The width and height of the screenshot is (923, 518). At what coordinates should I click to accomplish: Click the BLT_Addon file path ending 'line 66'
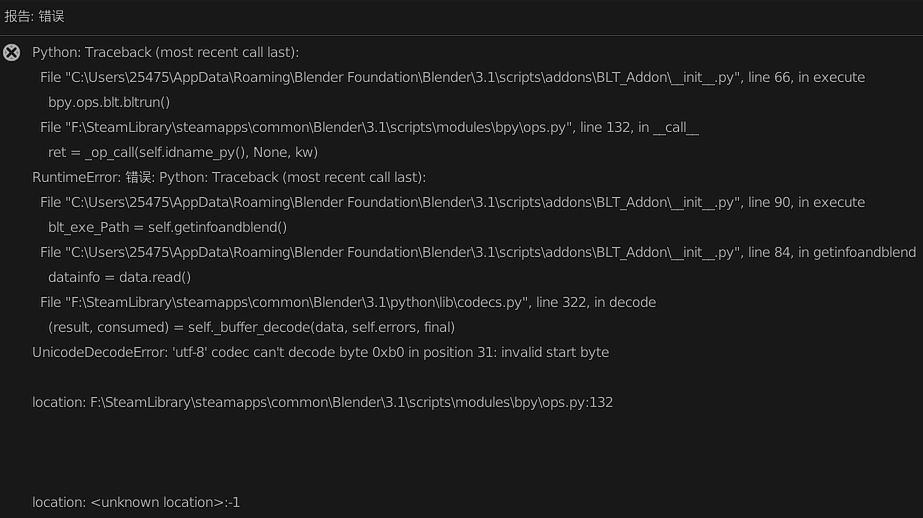(452, 78)
